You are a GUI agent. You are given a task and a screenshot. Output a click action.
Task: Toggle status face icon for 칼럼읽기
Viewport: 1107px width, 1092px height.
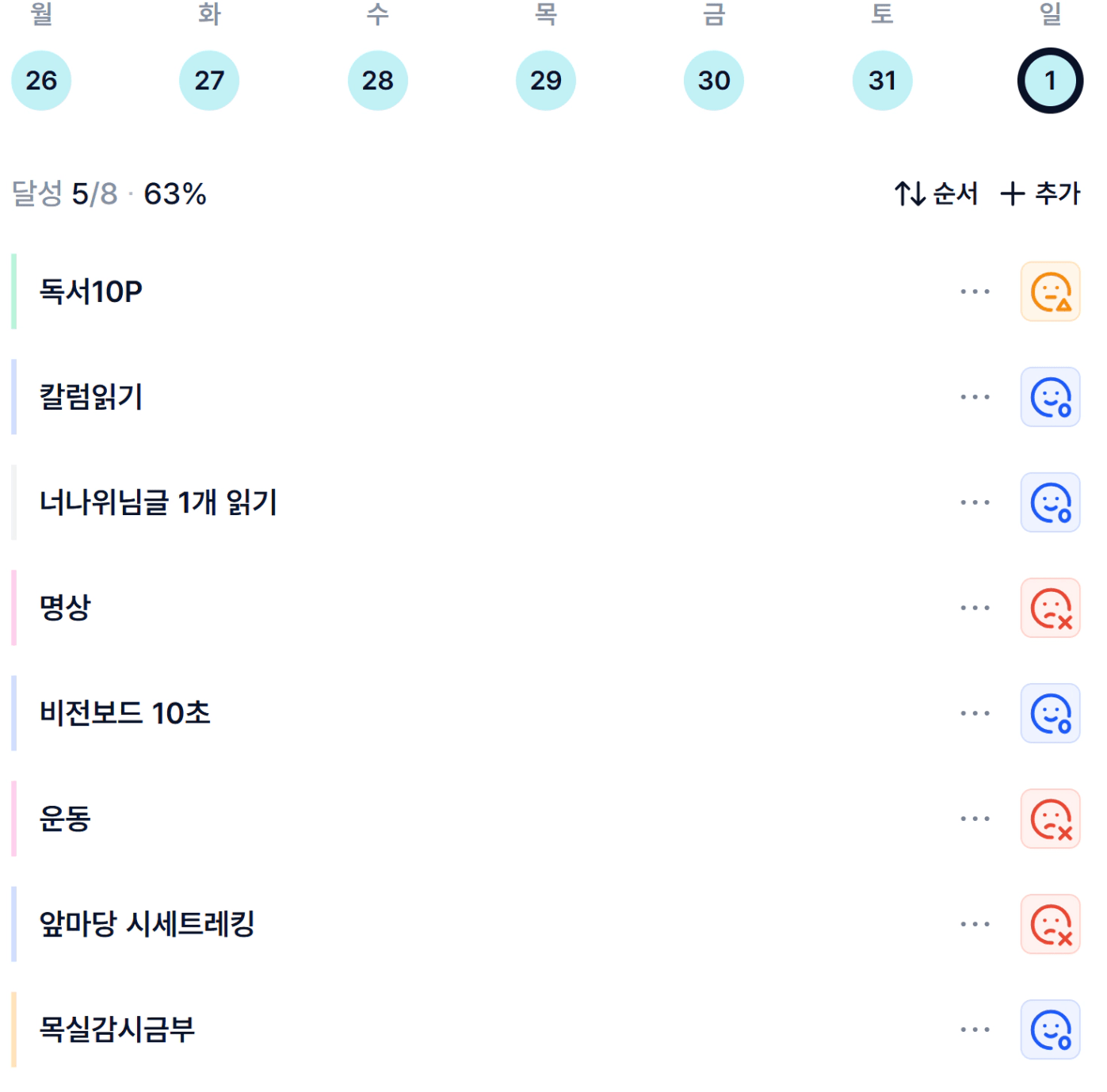tap(1050, 397)
